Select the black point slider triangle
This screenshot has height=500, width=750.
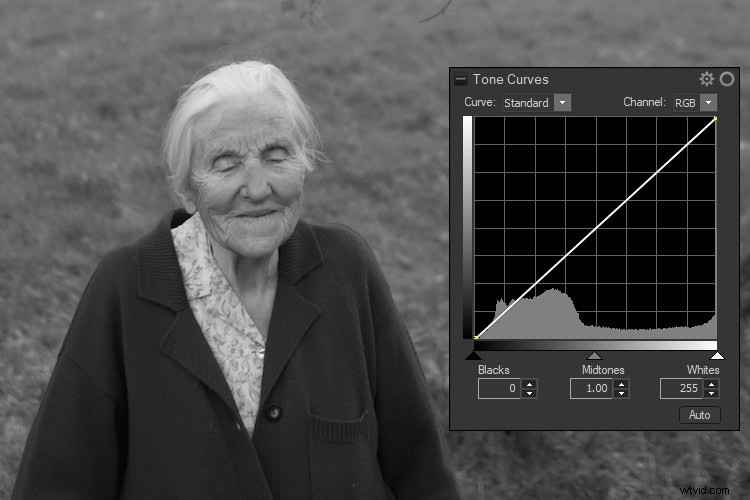point(474,356)
